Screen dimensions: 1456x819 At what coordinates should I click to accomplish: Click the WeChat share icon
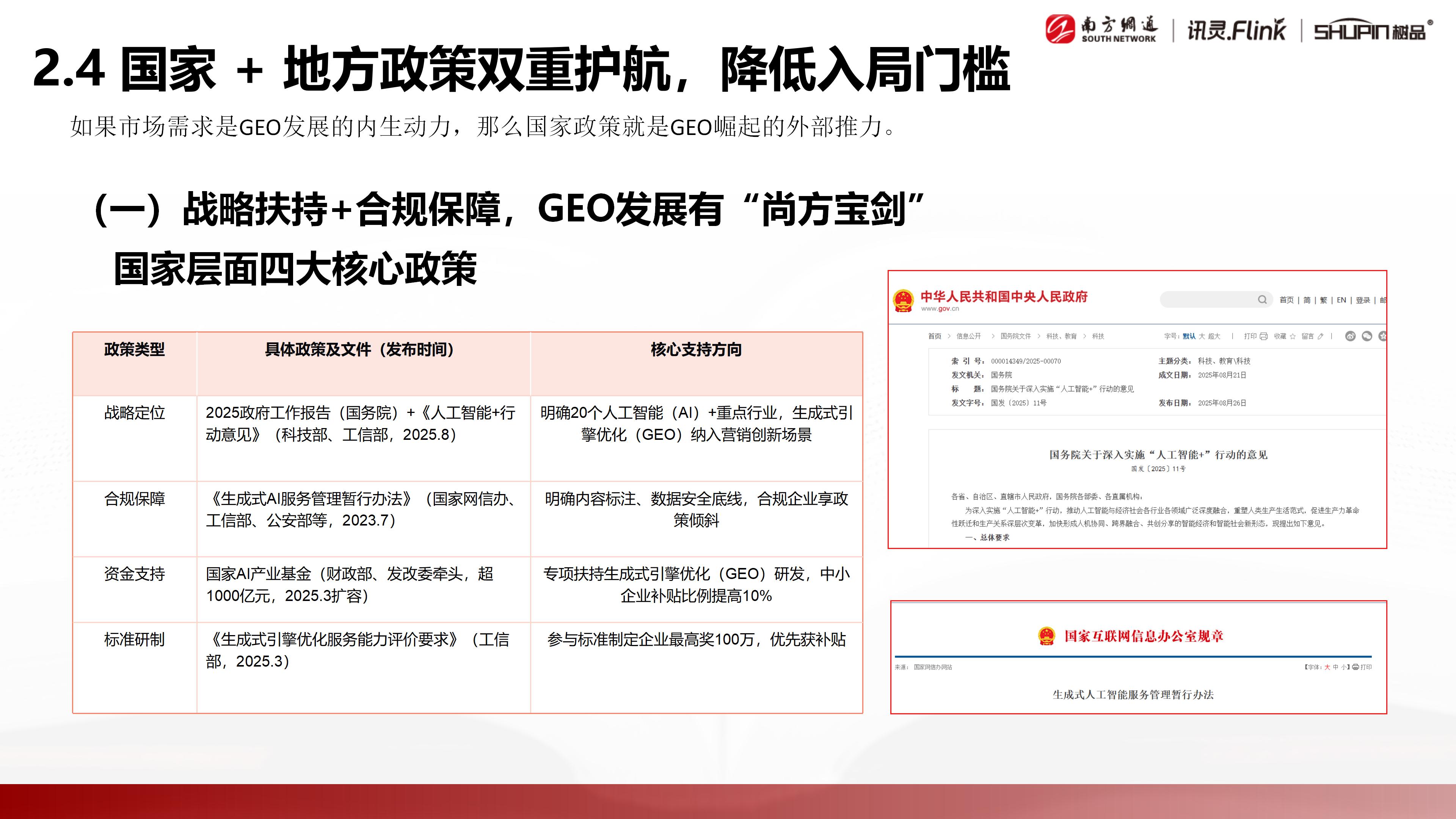1367,336
